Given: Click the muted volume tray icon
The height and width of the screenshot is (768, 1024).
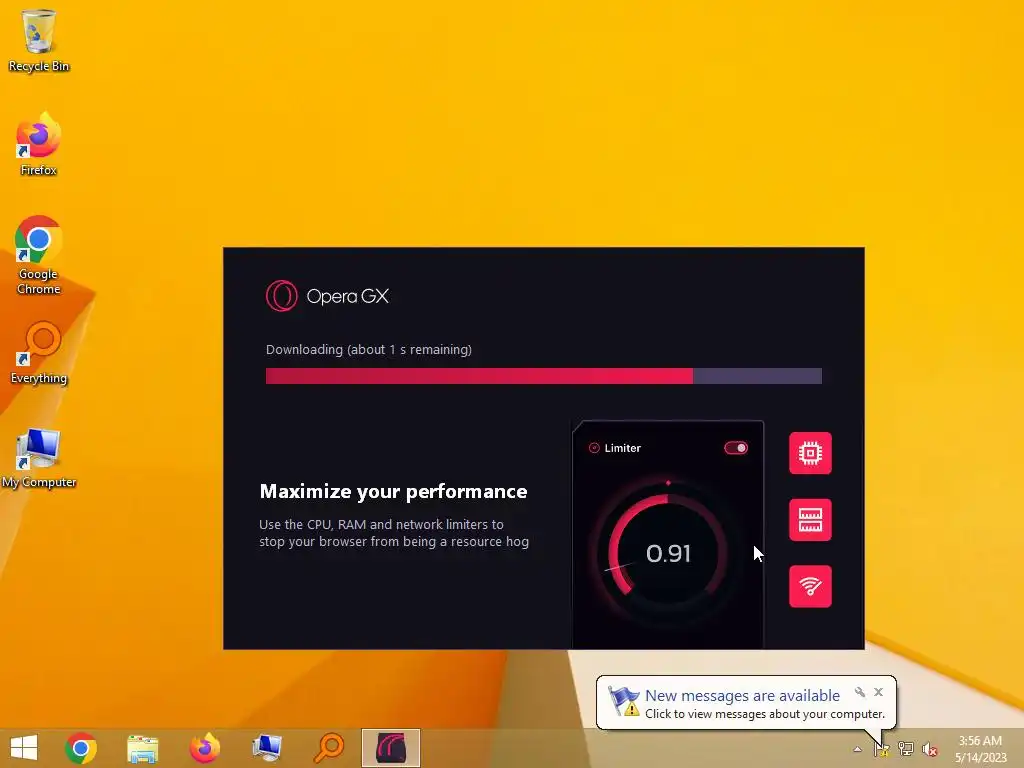Looking at the screenshot, I should [930, 749].
